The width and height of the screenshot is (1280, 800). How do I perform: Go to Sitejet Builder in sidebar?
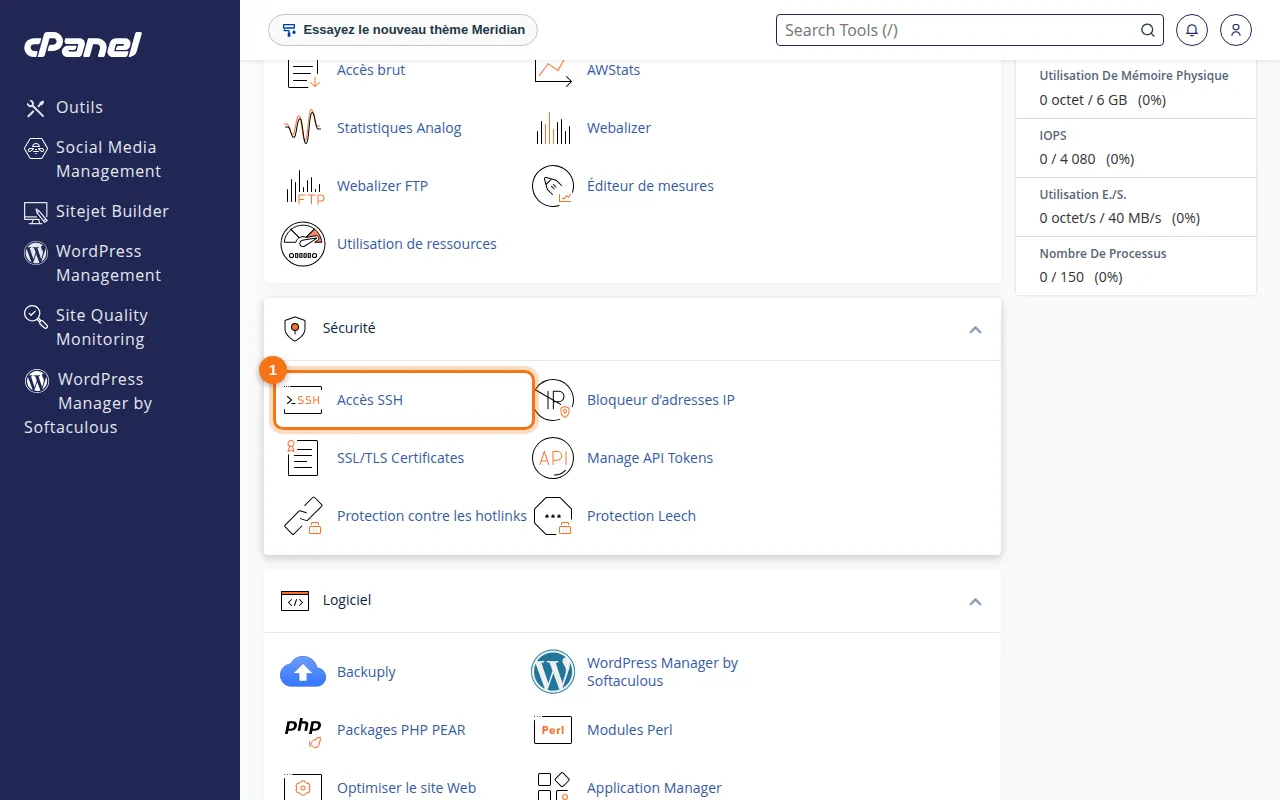click(x=97, y=211)
